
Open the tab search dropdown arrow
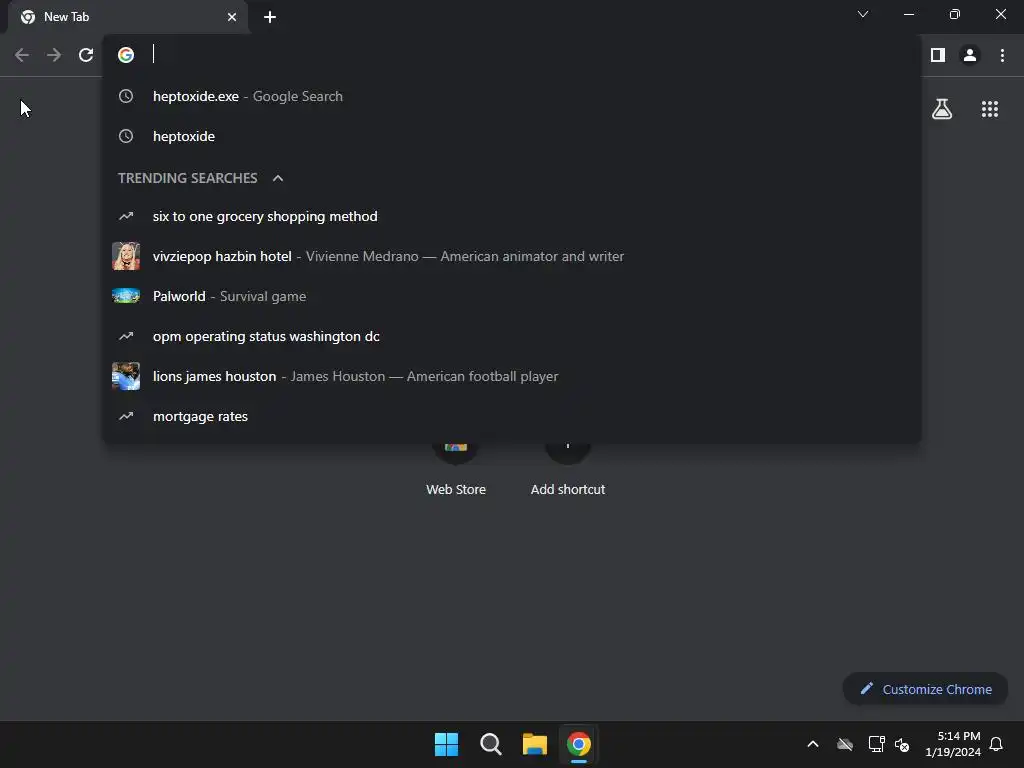(x=863, y=14)
